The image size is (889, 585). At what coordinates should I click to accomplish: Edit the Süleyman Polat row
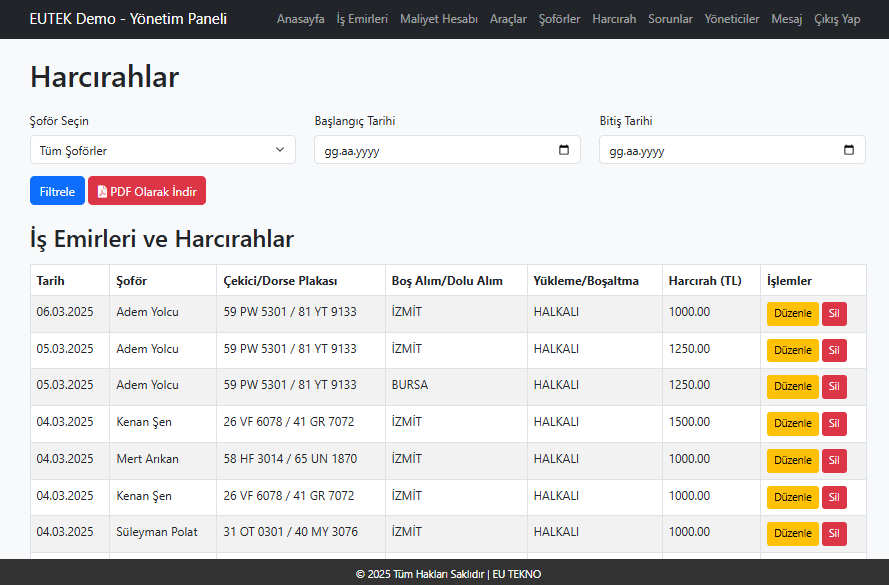point(793,533)
